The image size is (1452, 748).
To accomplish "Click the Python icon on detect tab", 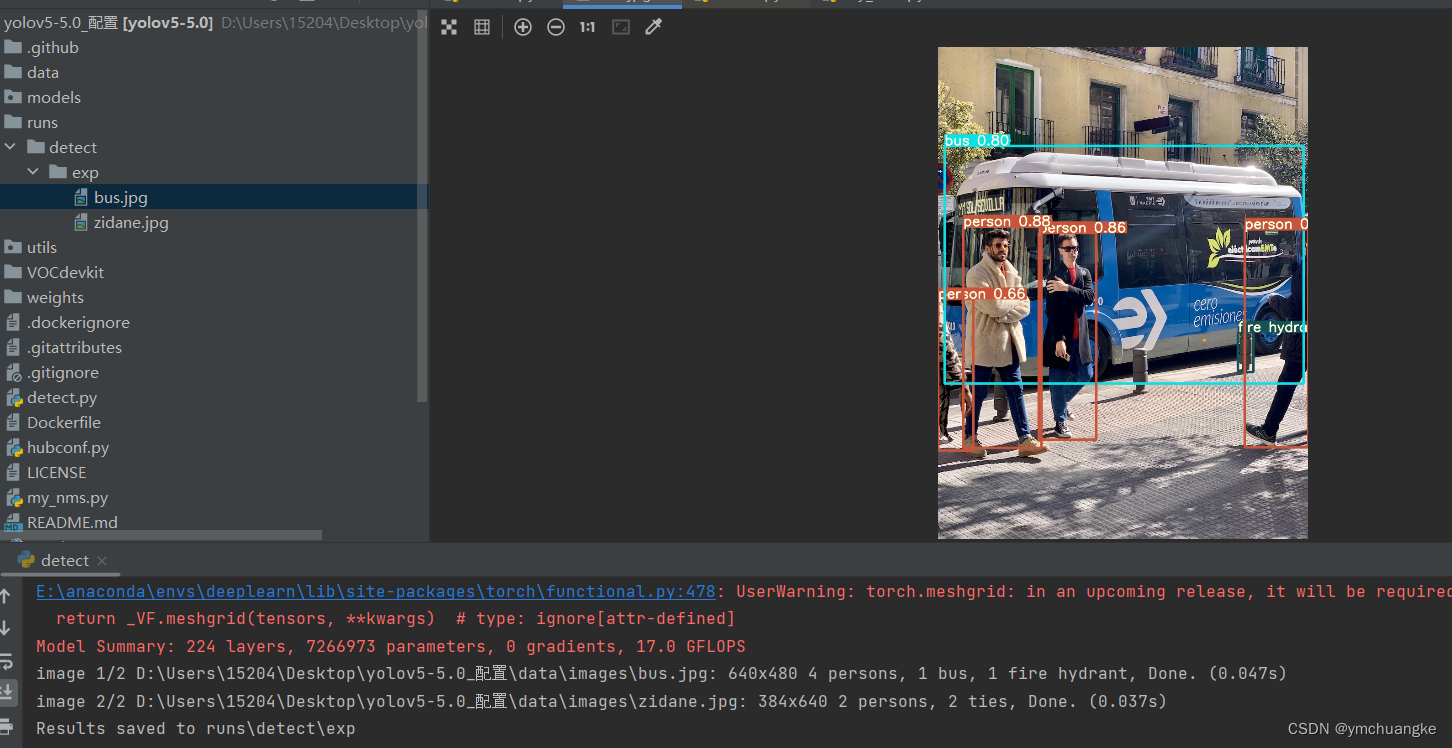I will 26,560.
